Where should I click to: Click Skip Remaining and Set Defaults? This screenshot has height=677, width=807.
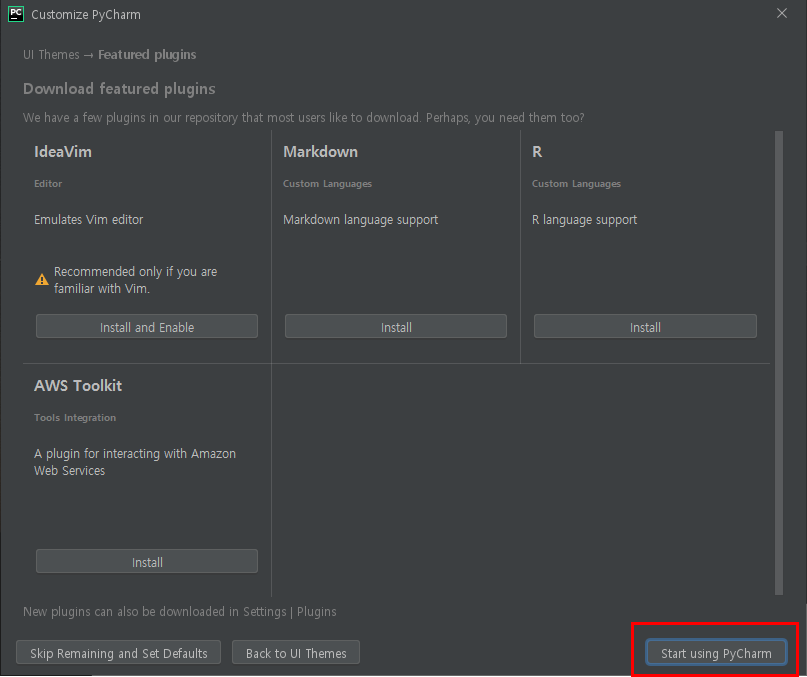(x=118, y=653)
